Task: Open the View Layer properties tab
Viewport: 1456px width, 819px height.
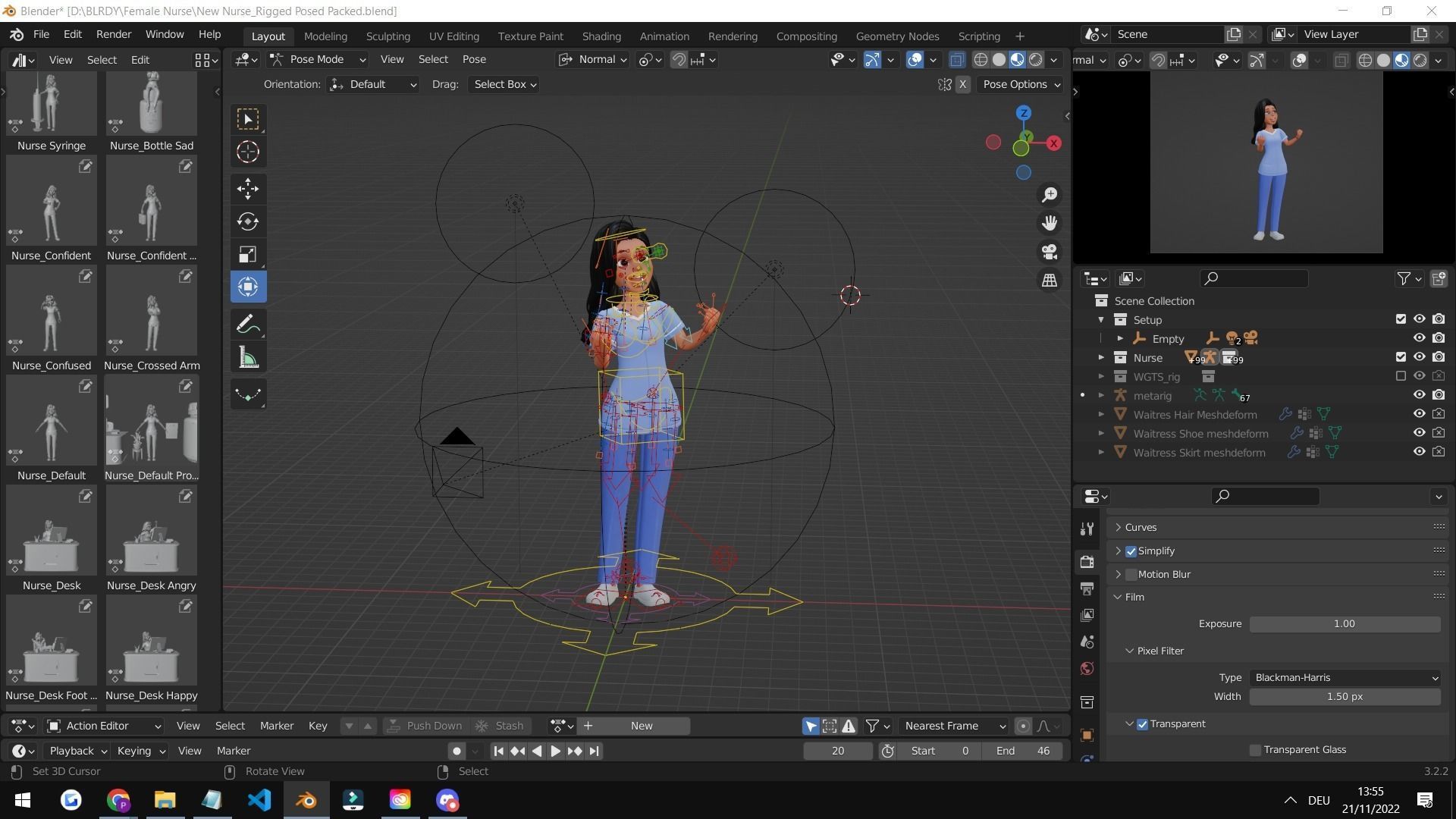Action: [1087, 615]
